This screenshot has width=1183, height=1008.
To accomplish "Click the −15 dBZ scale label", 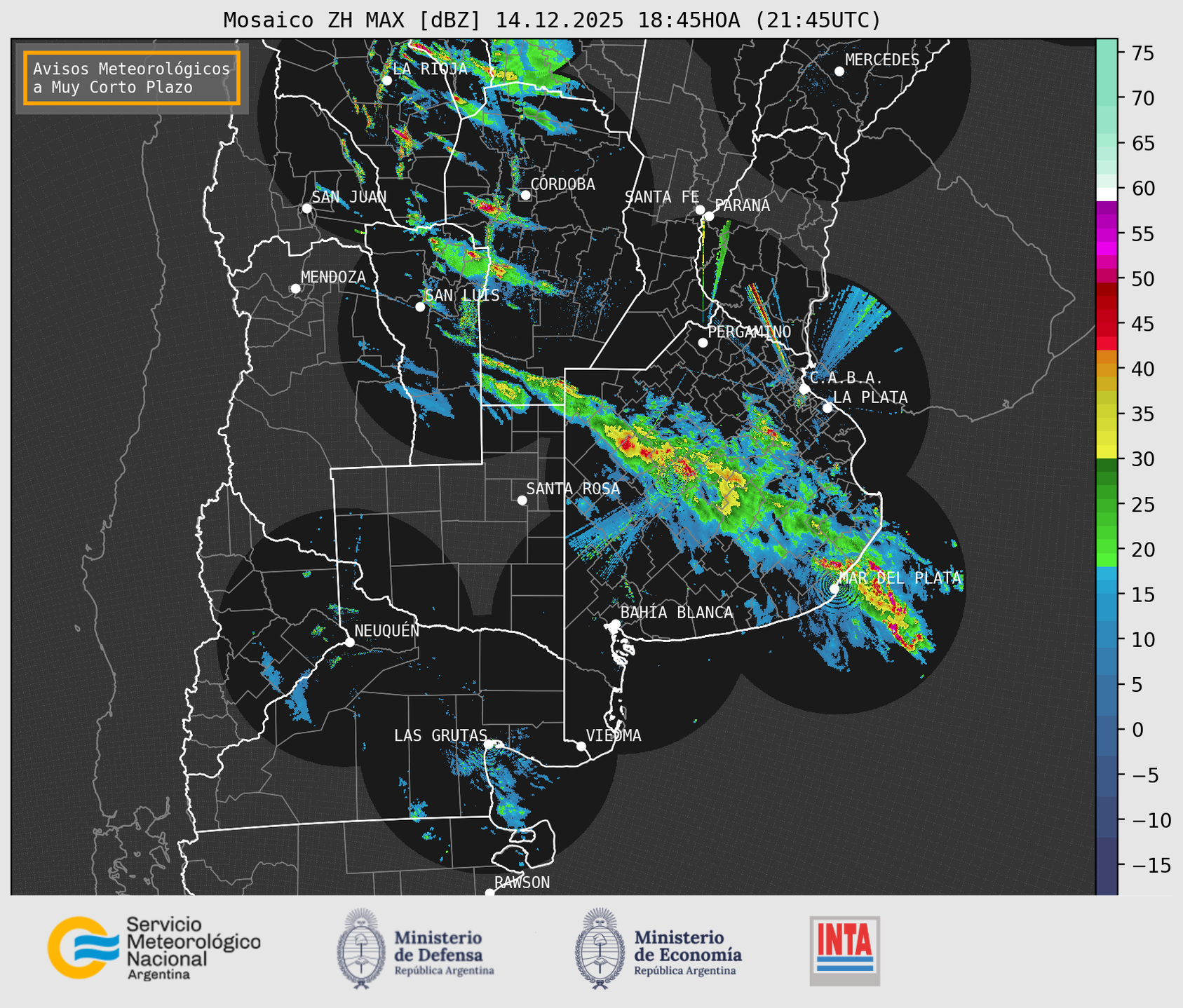I will [x=1151, y=865].
